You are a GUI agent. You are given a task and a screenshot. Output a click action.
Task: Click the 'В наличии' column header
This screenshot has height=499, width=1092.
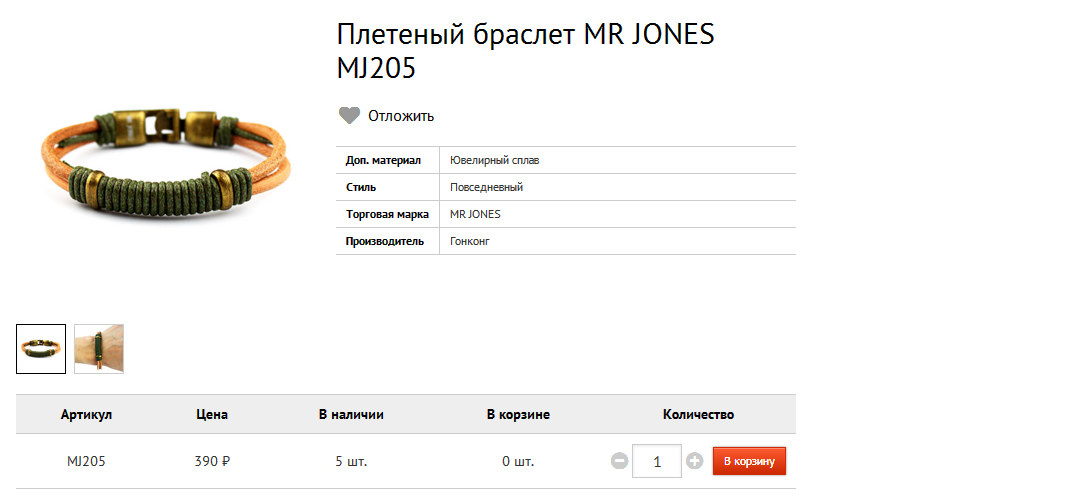pyautogui.click(x=352, y=415)
